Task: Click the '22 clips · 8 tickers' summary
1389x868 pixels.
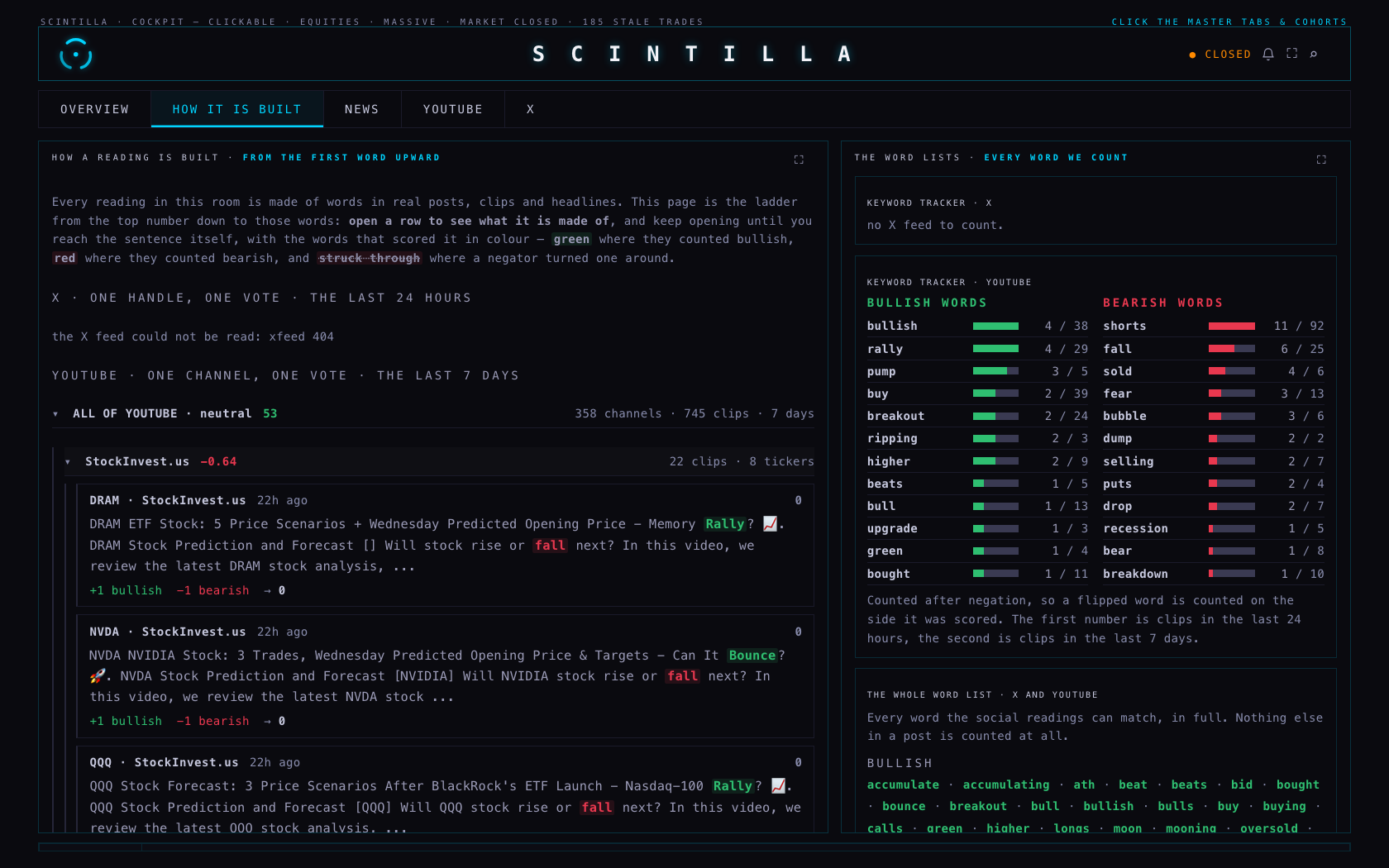Action: coord(742,461)
